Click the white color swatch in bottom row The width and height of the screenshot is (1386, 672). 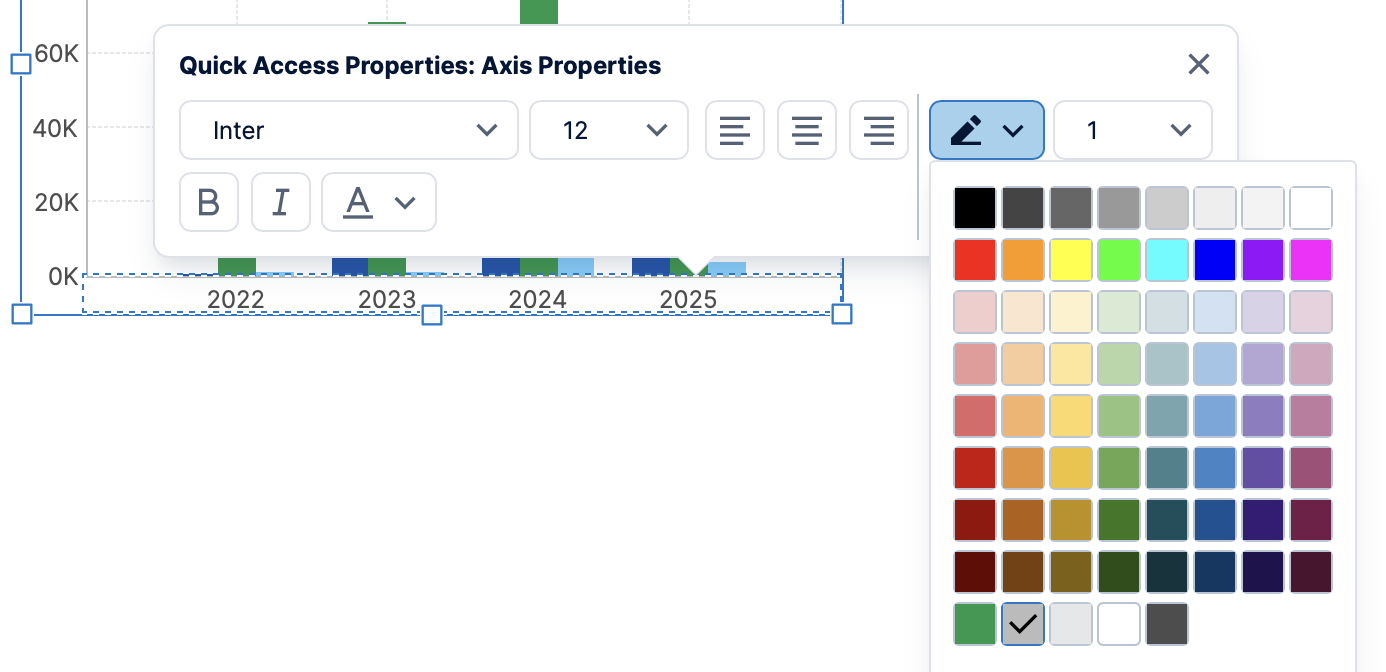click(x=1119, y=623)
